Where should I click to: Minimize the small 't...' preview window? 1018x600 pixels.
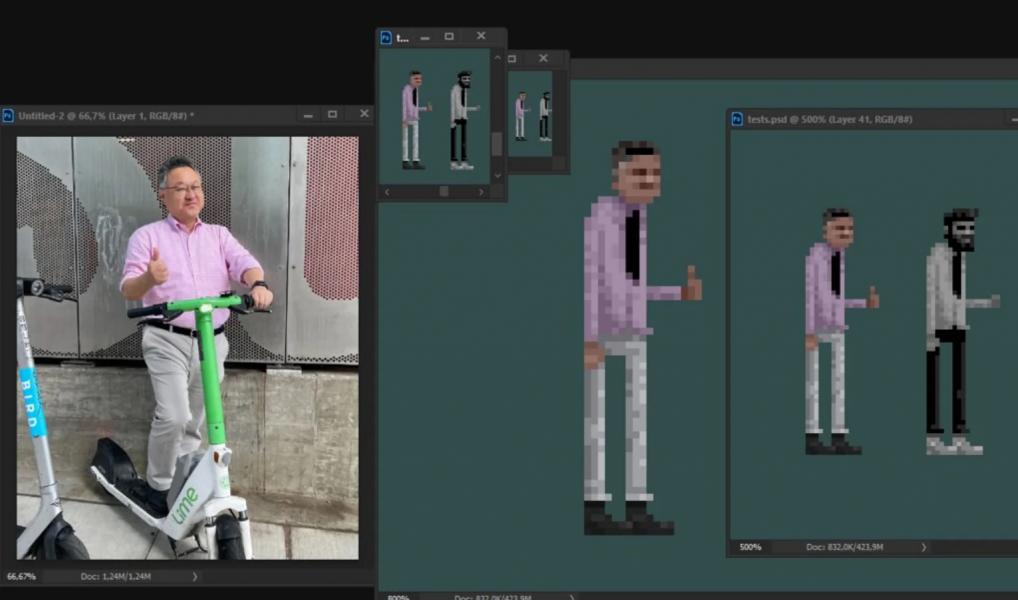[425, 38]
